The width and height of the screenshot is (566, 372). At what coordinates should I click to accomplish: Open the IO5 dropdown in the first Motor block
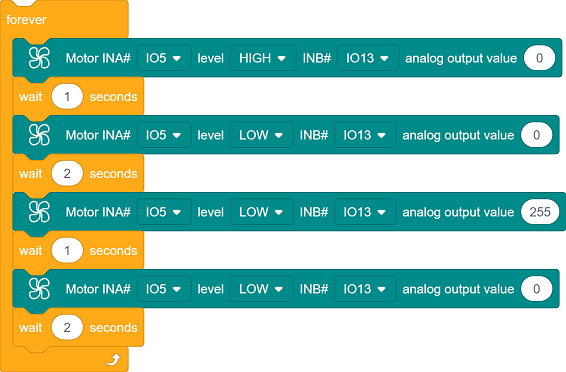click(164, 58)
